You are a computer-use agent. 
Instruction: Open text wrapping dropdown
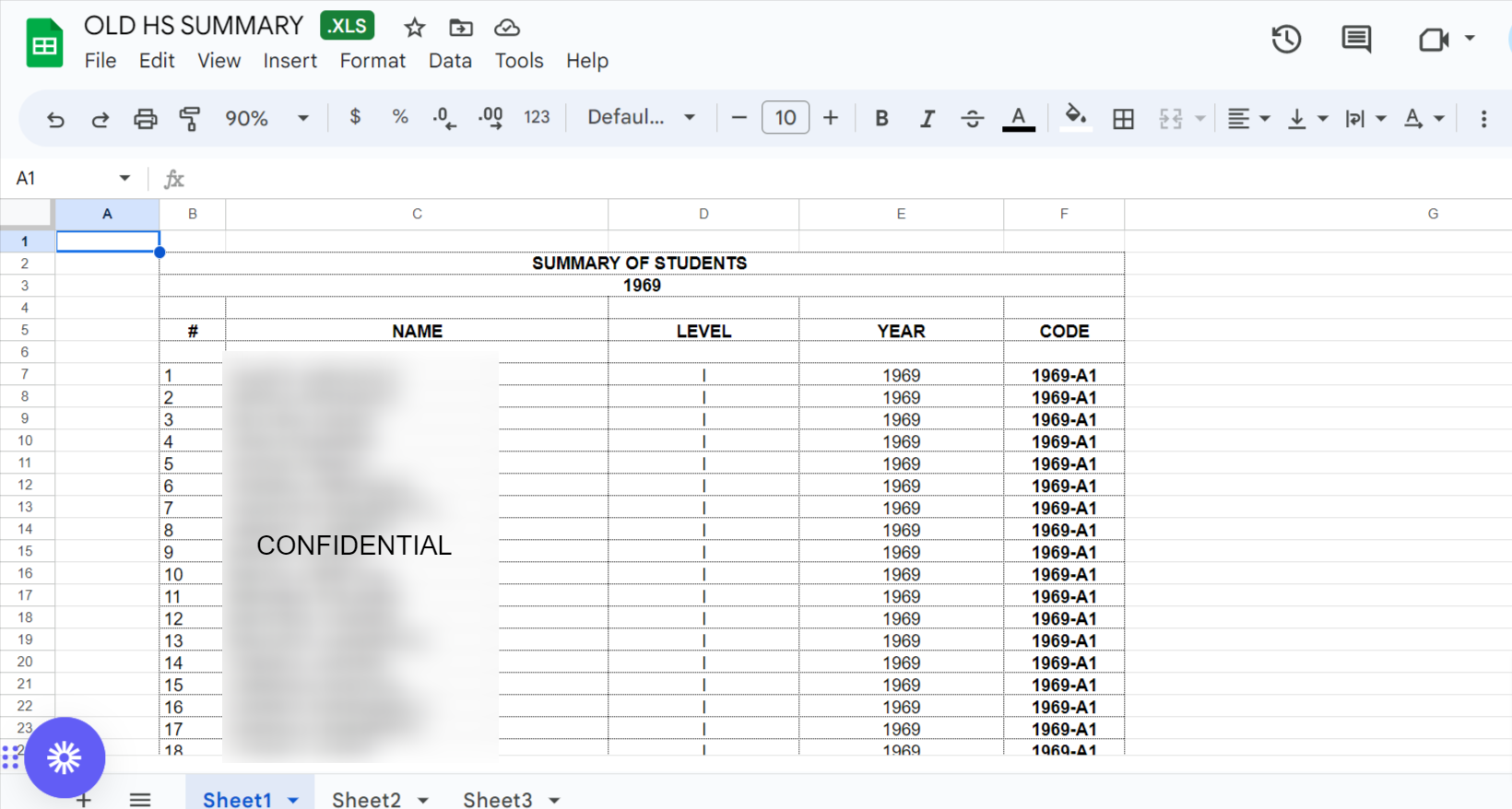[1365, 119]
